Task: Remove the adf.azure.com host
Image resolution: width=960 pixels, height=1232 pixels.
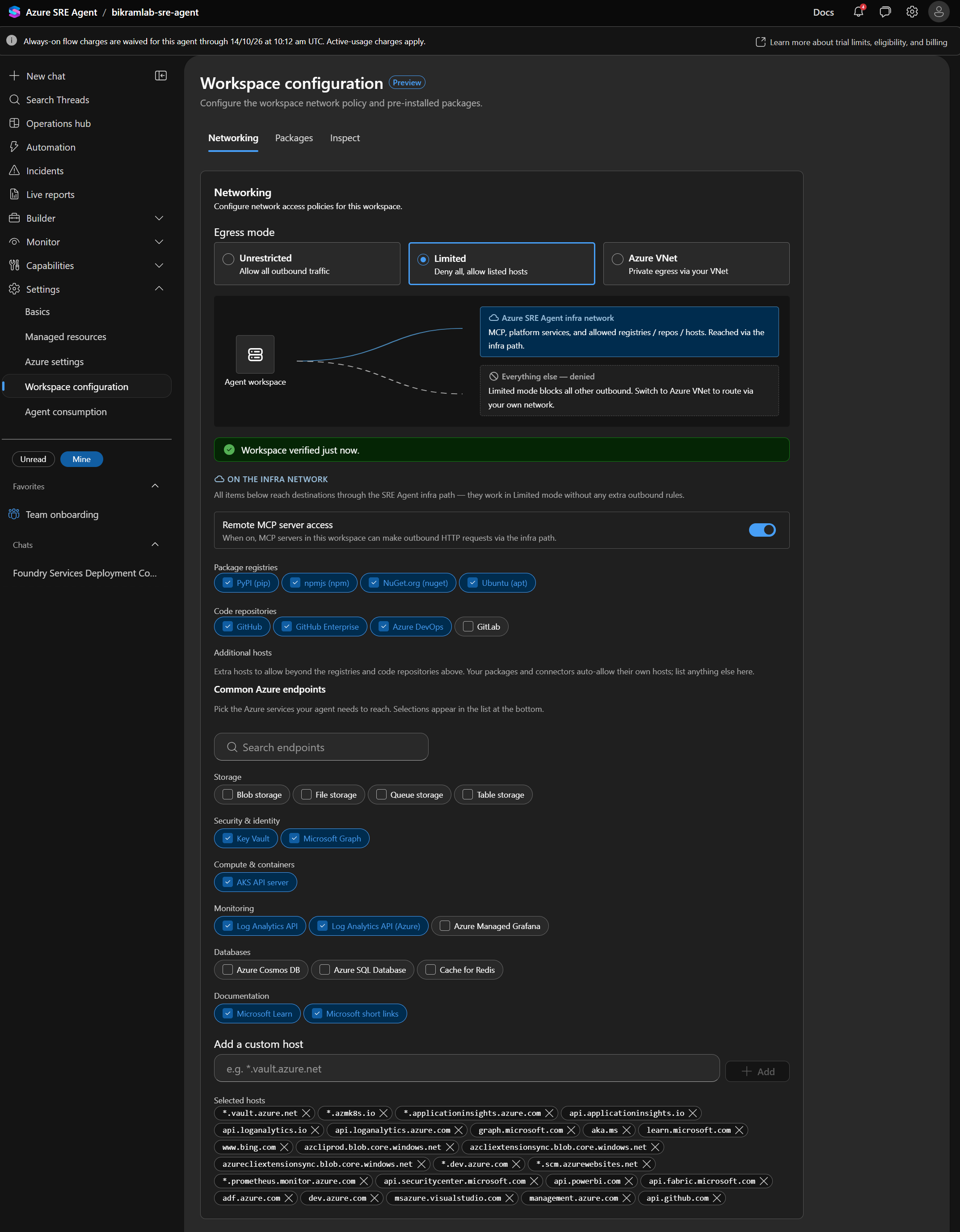Action: pos(289,1198)
